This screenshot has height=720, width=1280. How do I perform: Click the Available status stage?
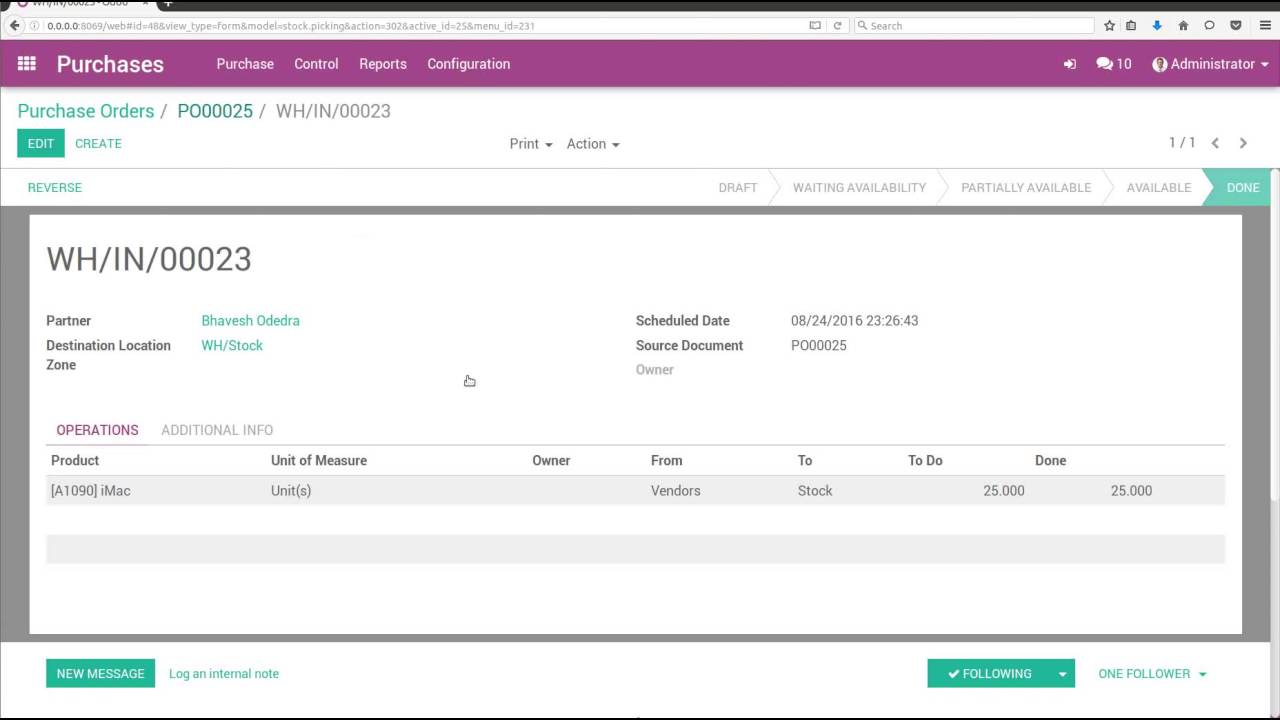click(x=1159, y=187)
